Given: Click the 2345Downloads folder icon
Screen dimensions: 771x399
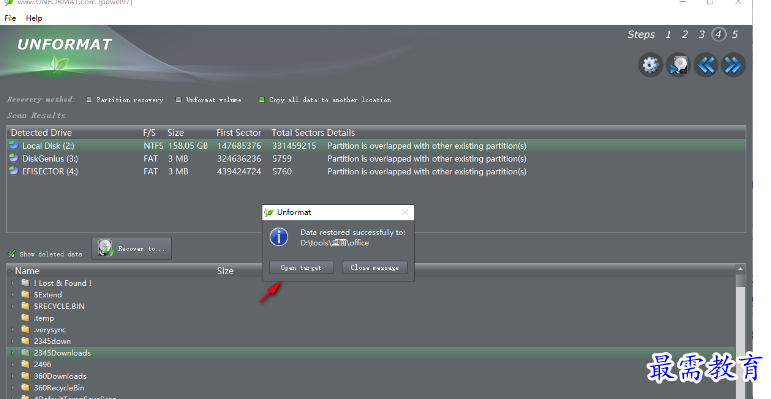Looking at the screenshot, I should (x=26, y=353).
